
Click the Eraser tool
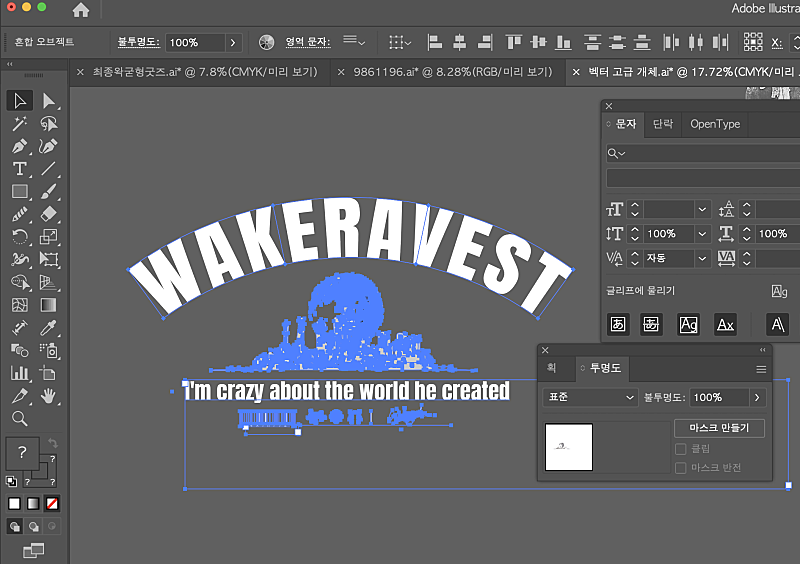pyautogui.click(x=48, y=214)
